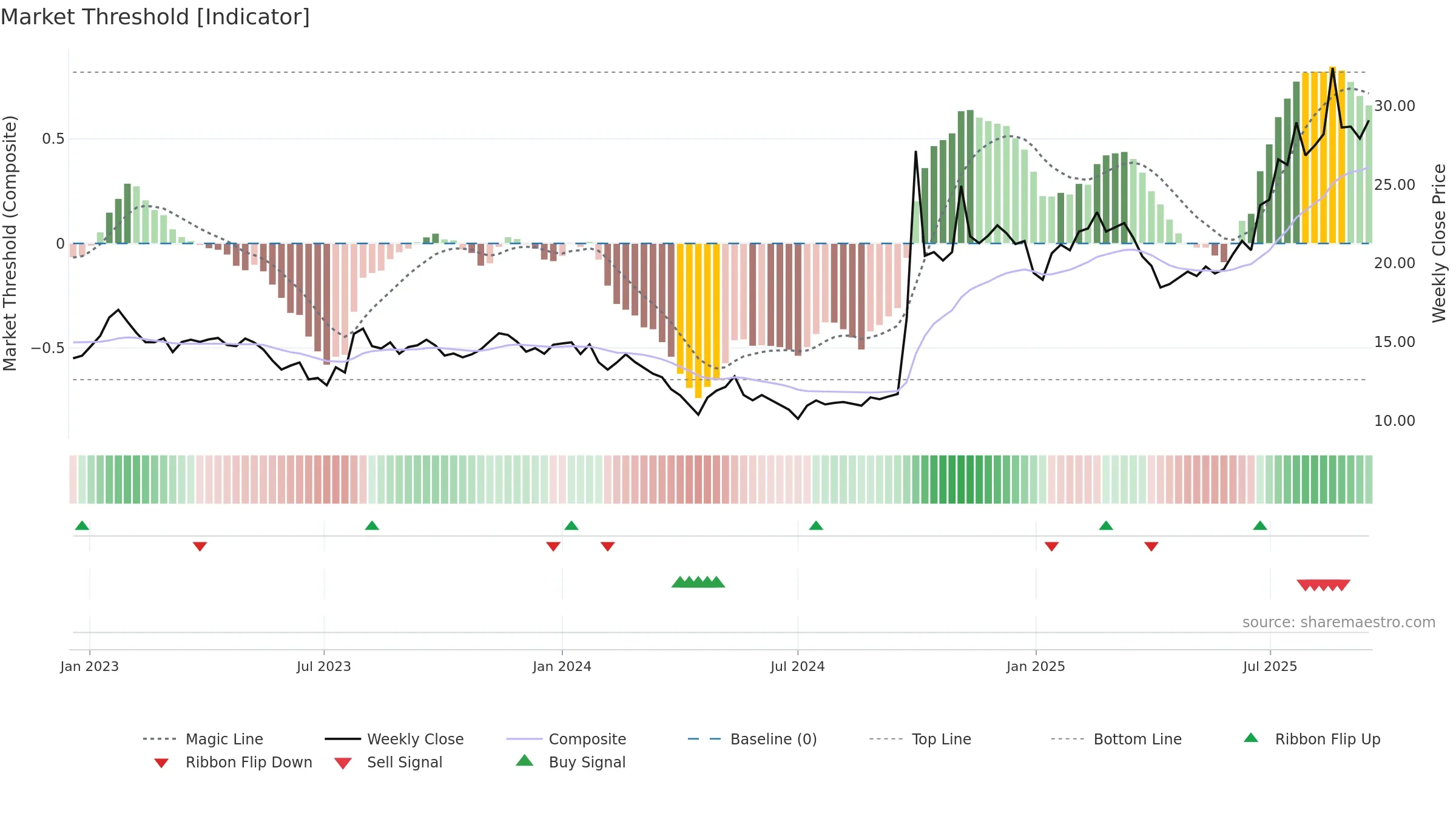Toggle Weekly Close legend entry
This screenshot has height=819, width=1456.
394,739
